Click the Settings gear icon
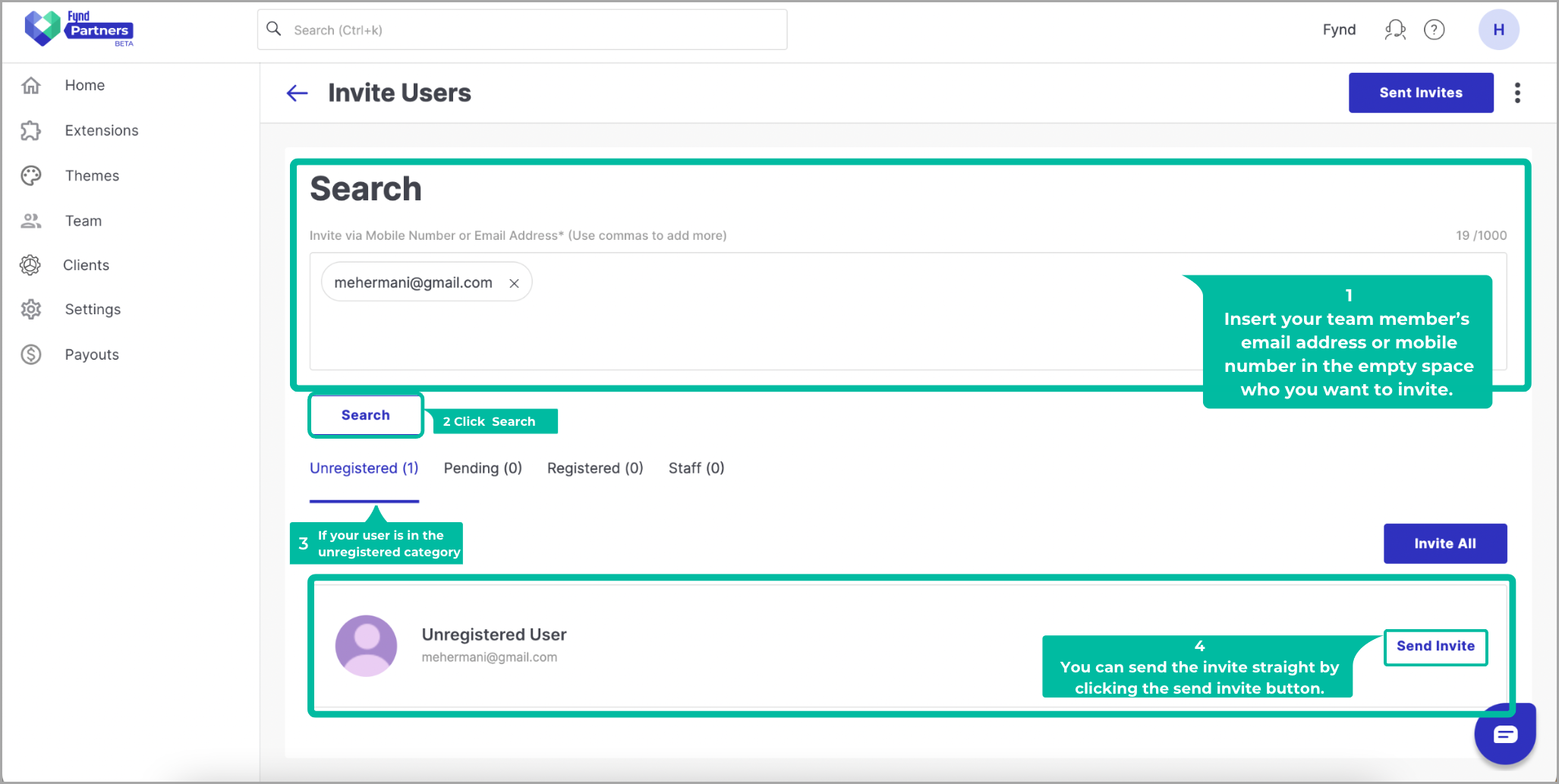 click(x=31, y=309)
